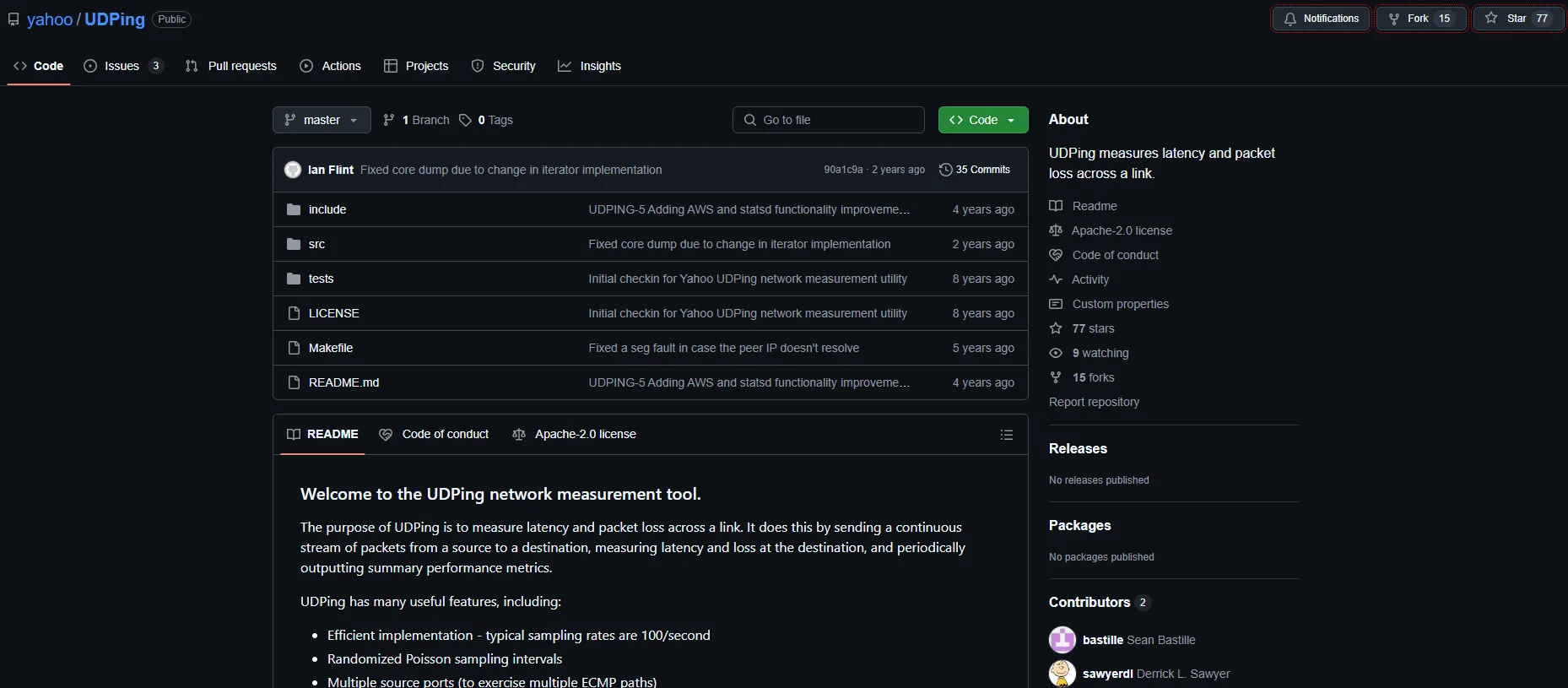Click the LICENSE file icon
This screenshot has width=1568, height=688.
pyautogui.click(x=294, y=313)
